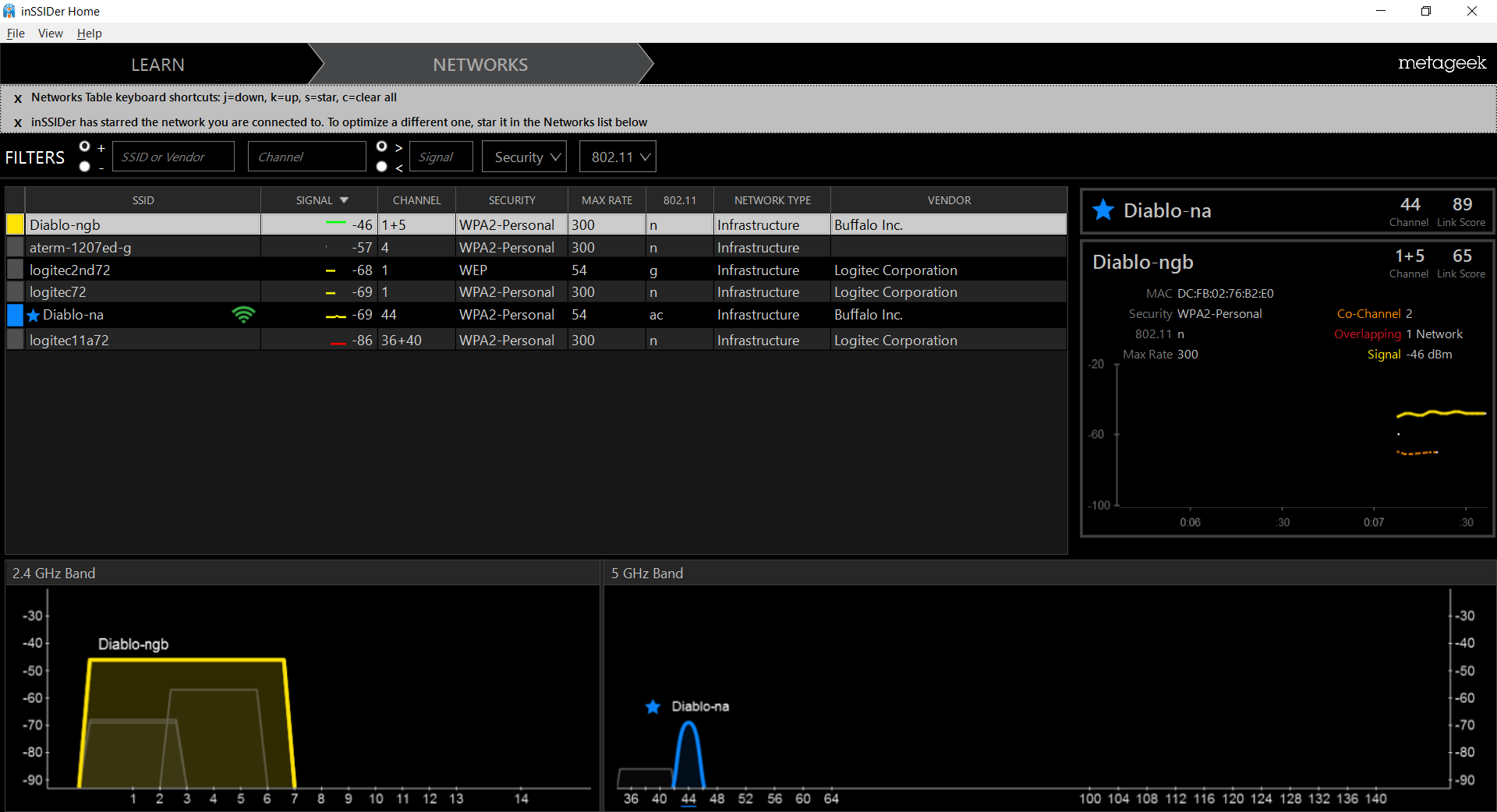This screenshot has height=812, width=1497.
Task: Open the 802.11 filter dropdown
Action: [x=618, y=157]
